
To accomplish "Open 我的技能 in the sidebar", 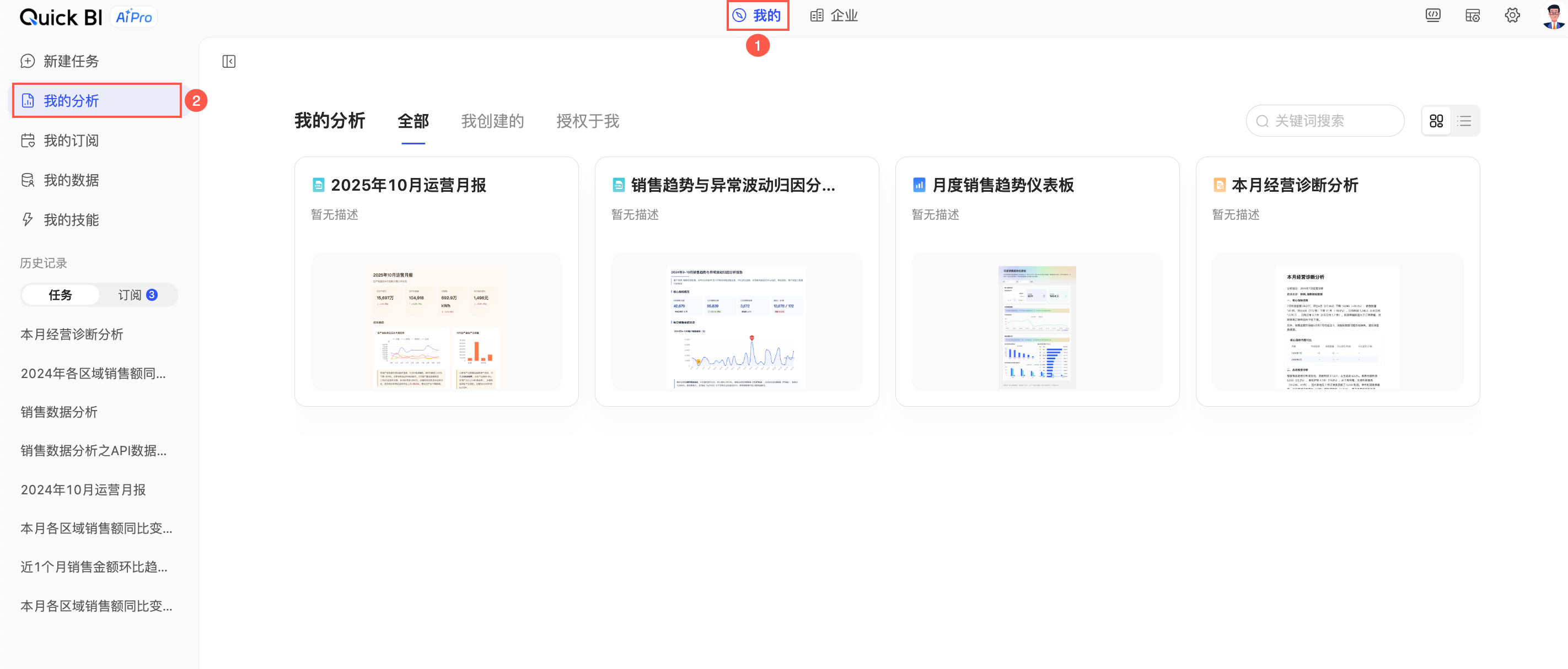I will (98, 219).
